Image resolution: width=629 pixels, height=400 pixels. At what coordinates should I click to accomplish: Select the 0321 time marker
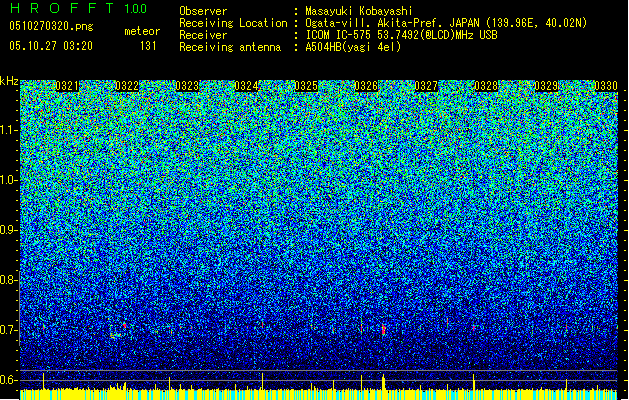click(67, 86)
